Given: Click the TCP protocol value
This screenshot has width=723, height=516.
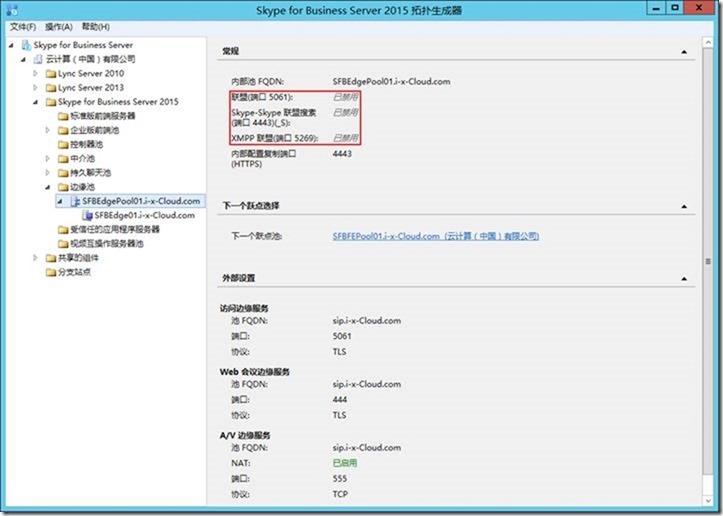Looking at the screenshot, I should pyautogui.click(x=340, y=494).
